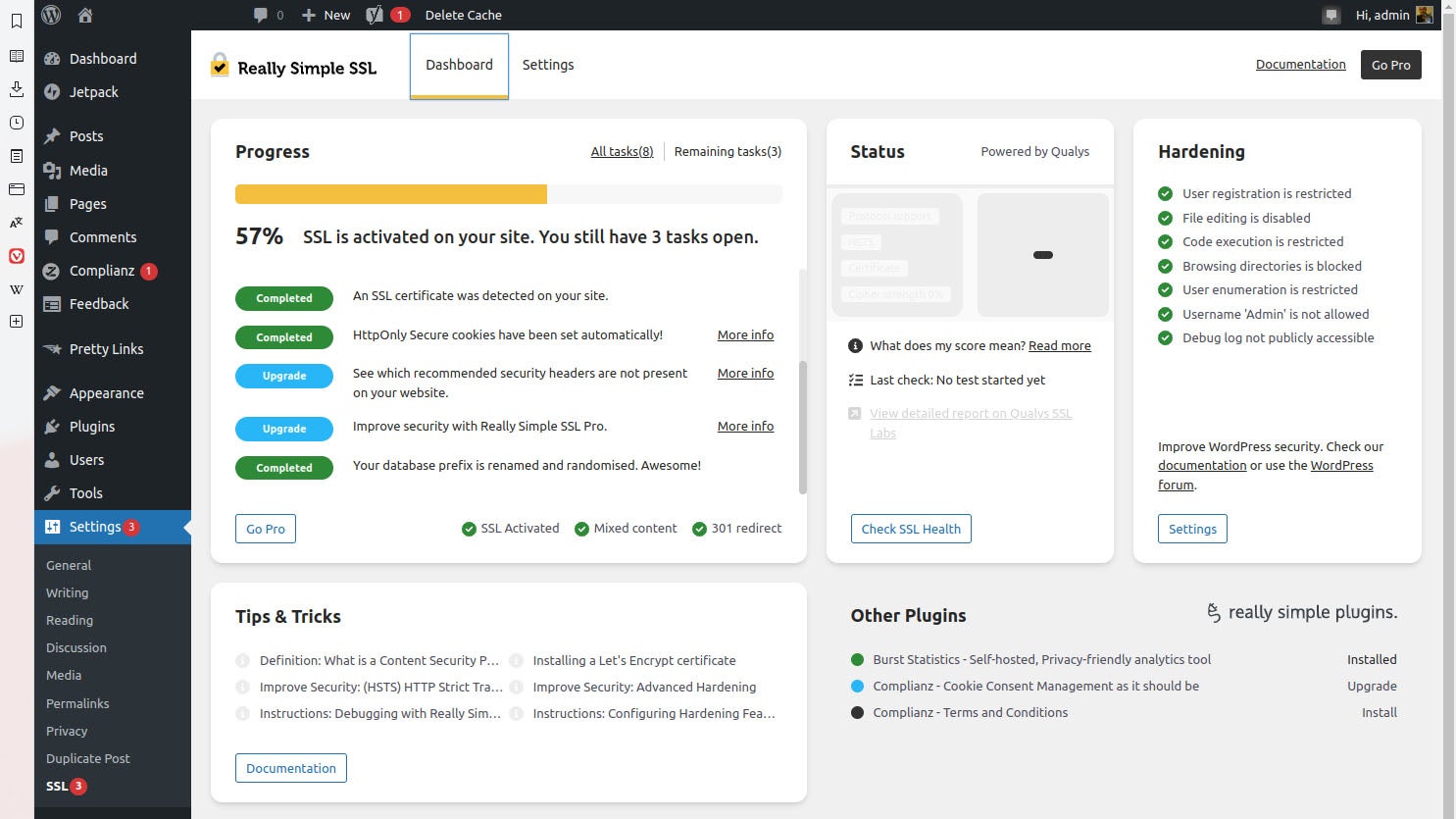
Task: Open the Notes panel
Action: [16, 156]
